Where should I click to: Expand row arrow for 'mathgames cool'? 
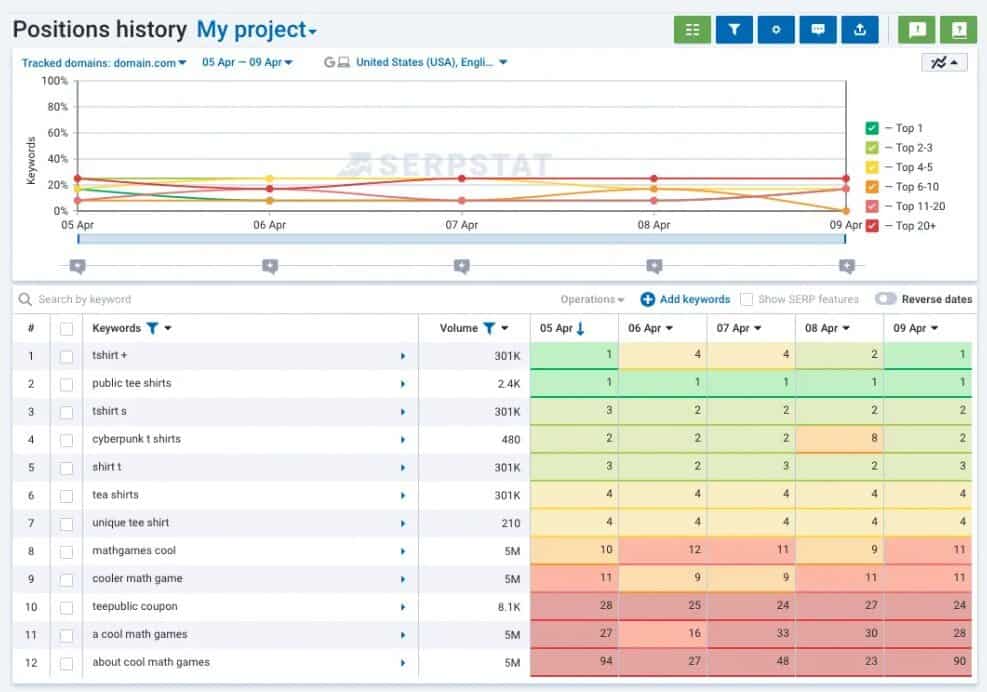pos(403,552)
